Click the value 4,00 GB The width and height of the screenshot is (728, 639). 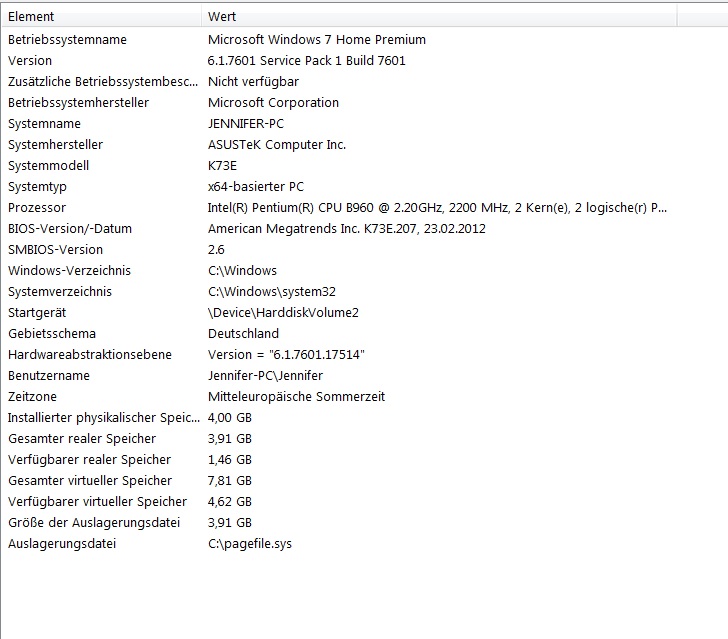coord(229,417)
